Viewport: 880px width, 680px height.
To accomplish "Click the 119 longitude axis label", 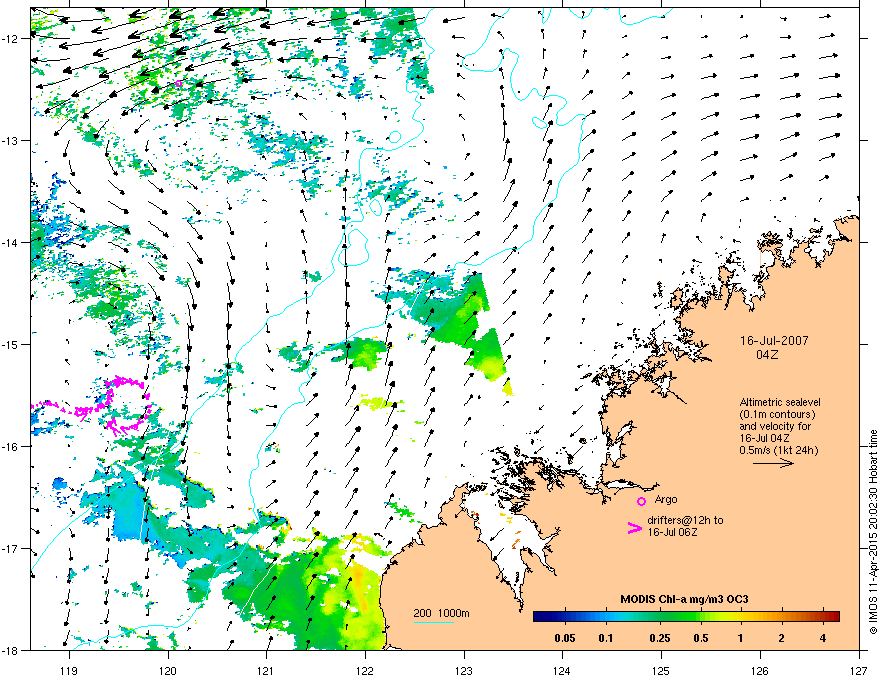I will point(69,670).
